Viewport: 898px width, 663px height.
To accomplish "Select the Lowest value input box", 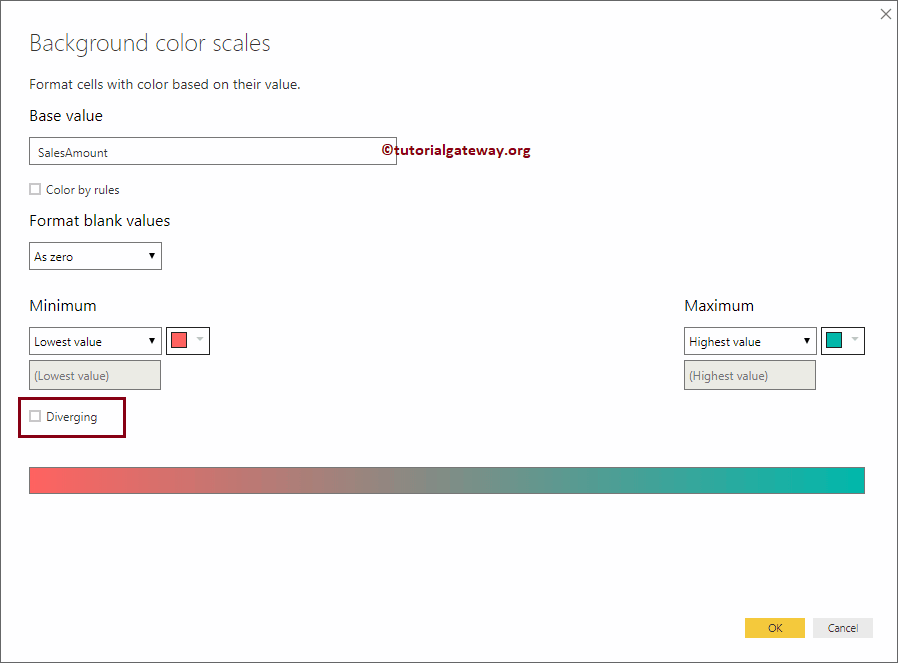I will pos(95,375).
